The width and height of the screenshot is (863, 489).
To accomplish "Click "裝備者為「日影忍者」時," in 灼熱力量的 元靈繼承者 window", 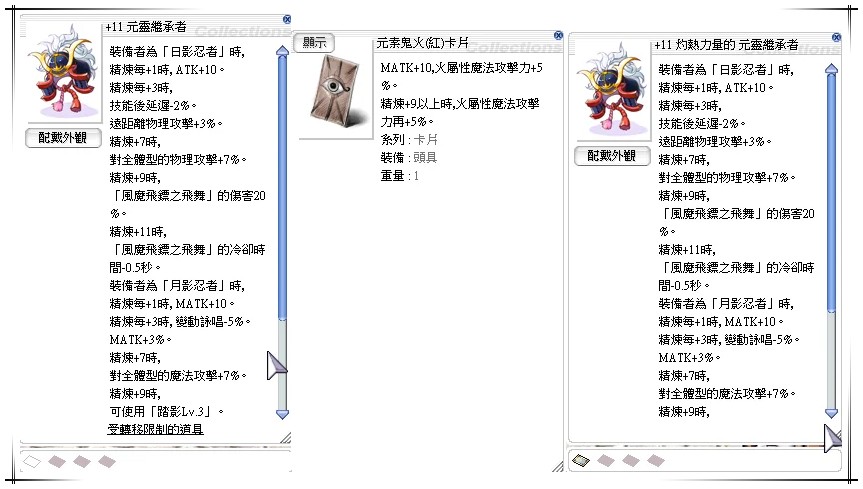I will tap(727, 70).
